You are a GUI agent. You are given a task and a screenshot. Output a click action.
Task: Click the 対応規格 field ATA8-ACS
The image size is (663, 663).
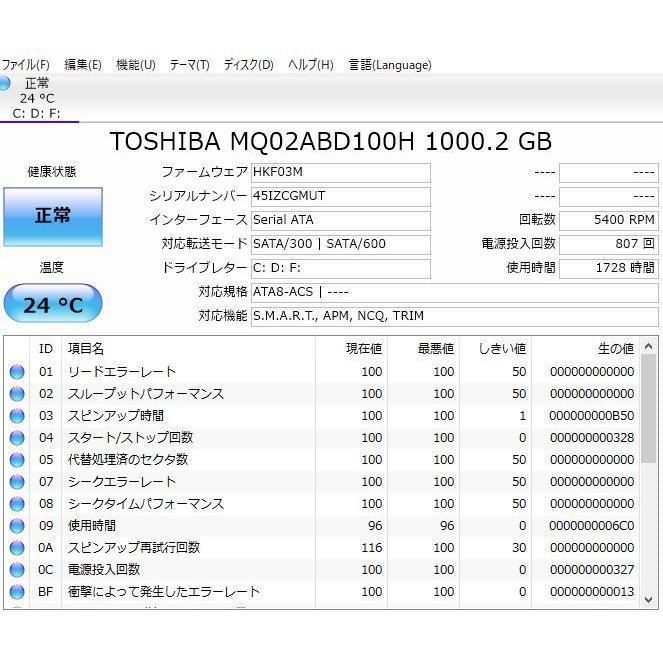455,293
